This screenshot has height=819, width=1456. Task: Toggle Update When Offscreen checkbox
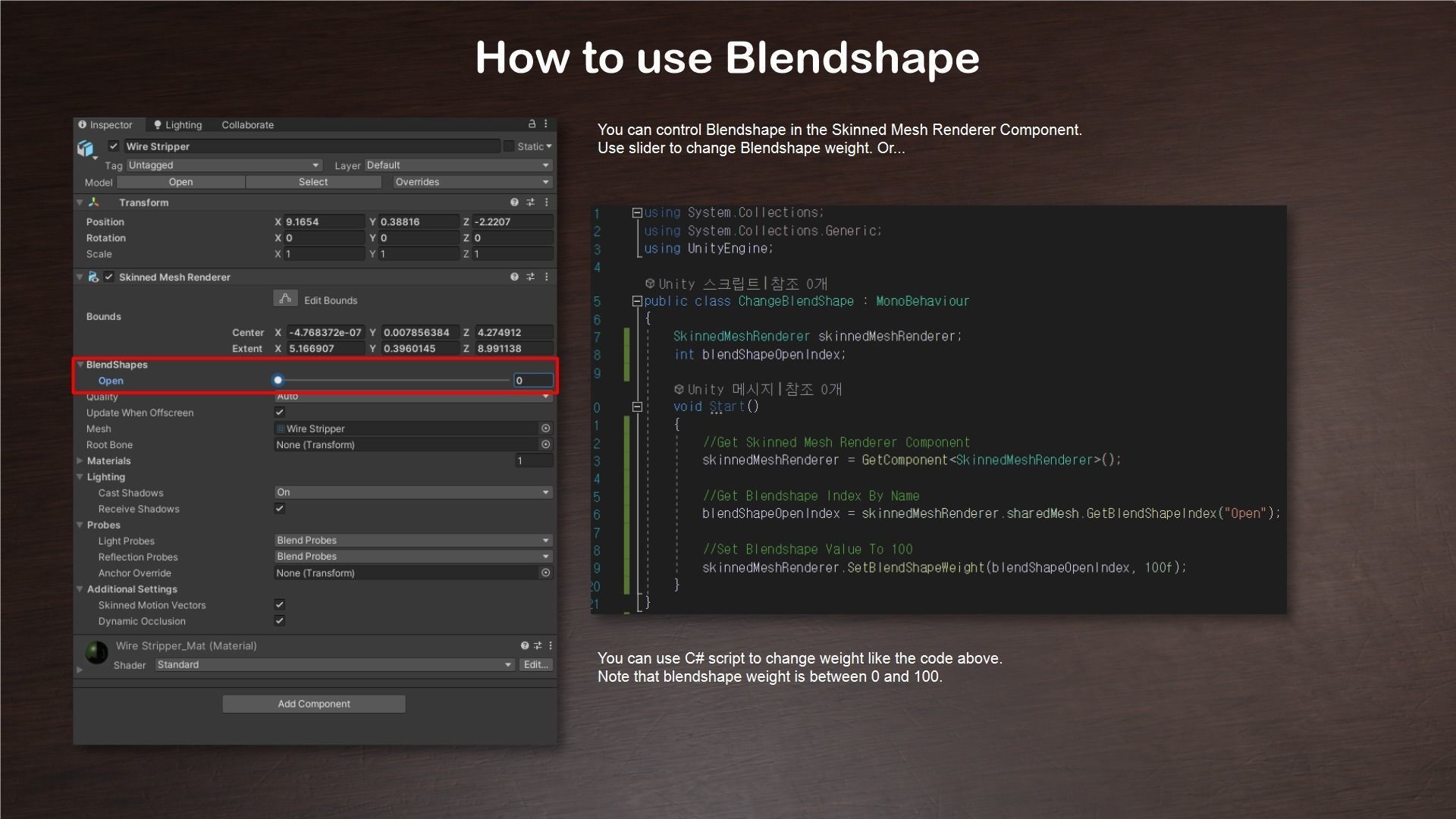pos(280,413)
